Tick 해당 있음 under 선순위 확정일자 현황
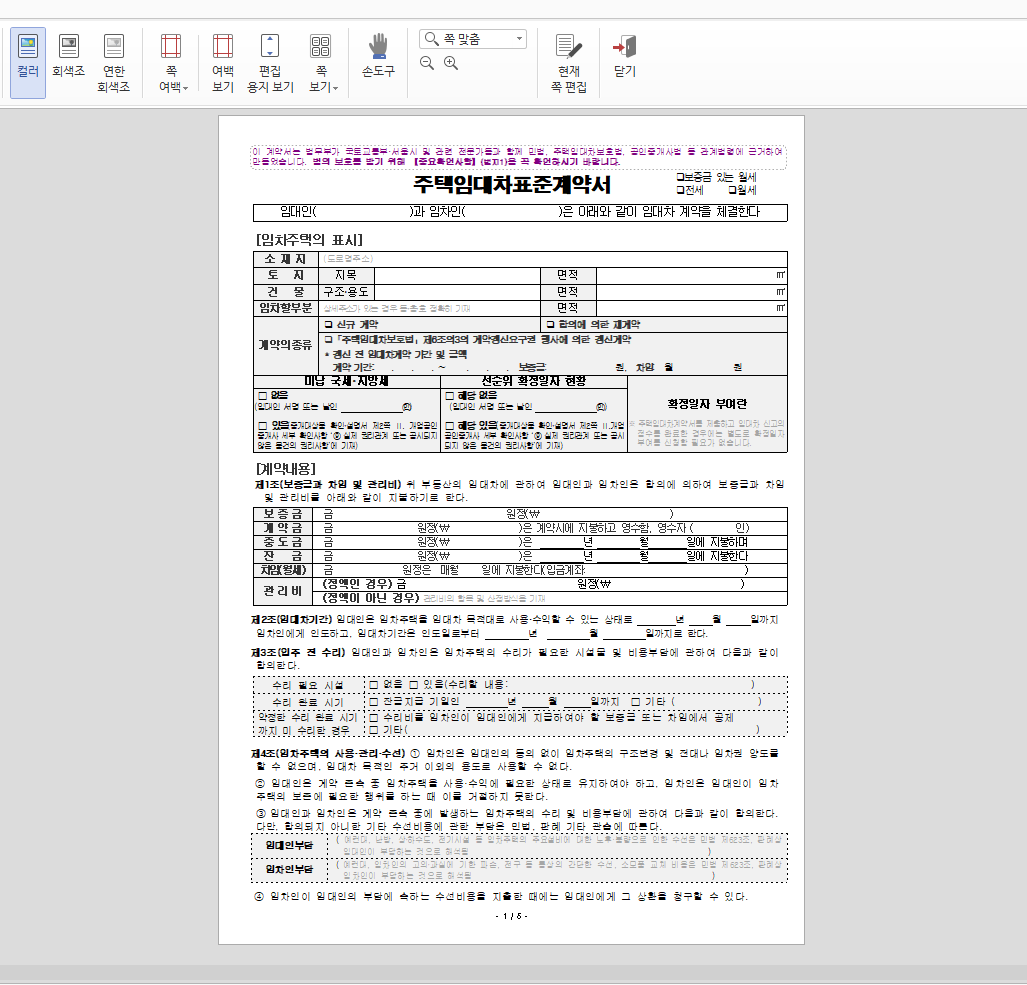This screenshot has height=985, width=1027. pyautogui.click(x=450, y=425)
